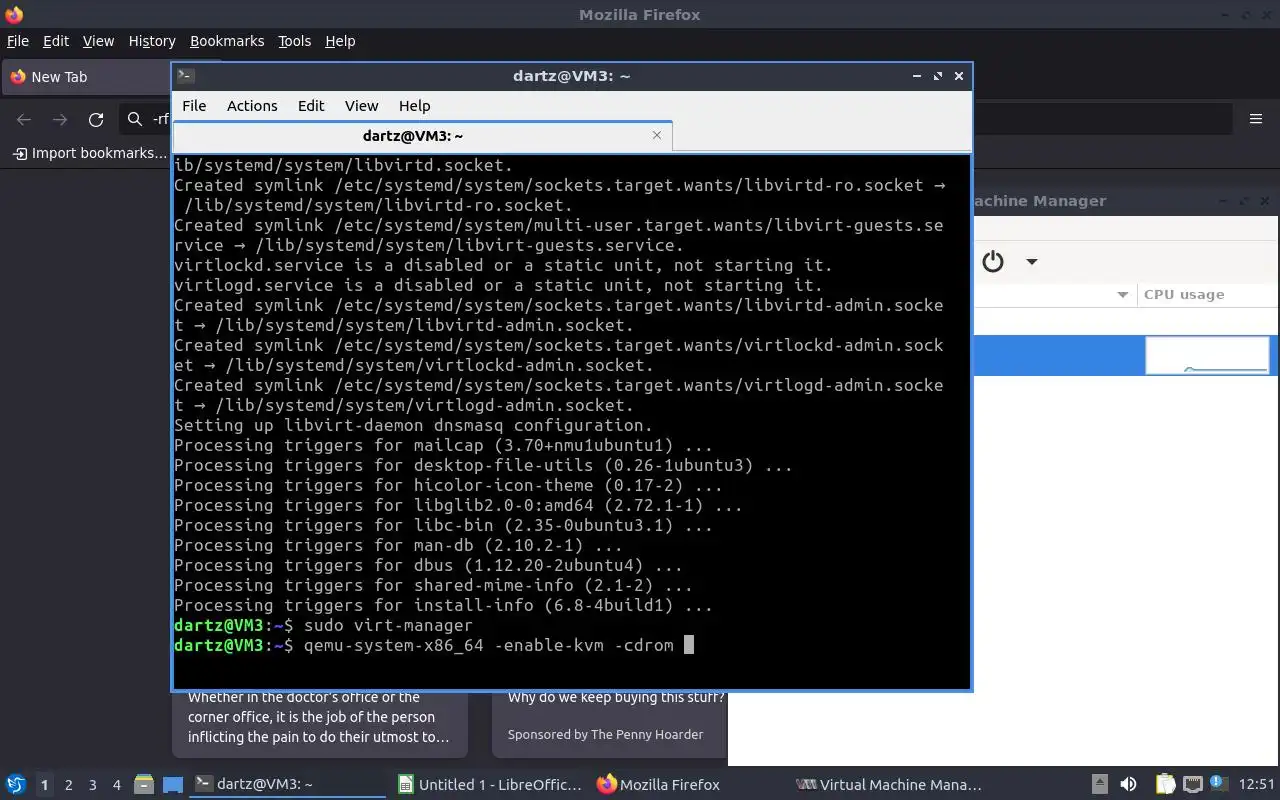Click 'Processing triggers for mailcap' line
This screenshot has width=1280, height=800.
443,445
